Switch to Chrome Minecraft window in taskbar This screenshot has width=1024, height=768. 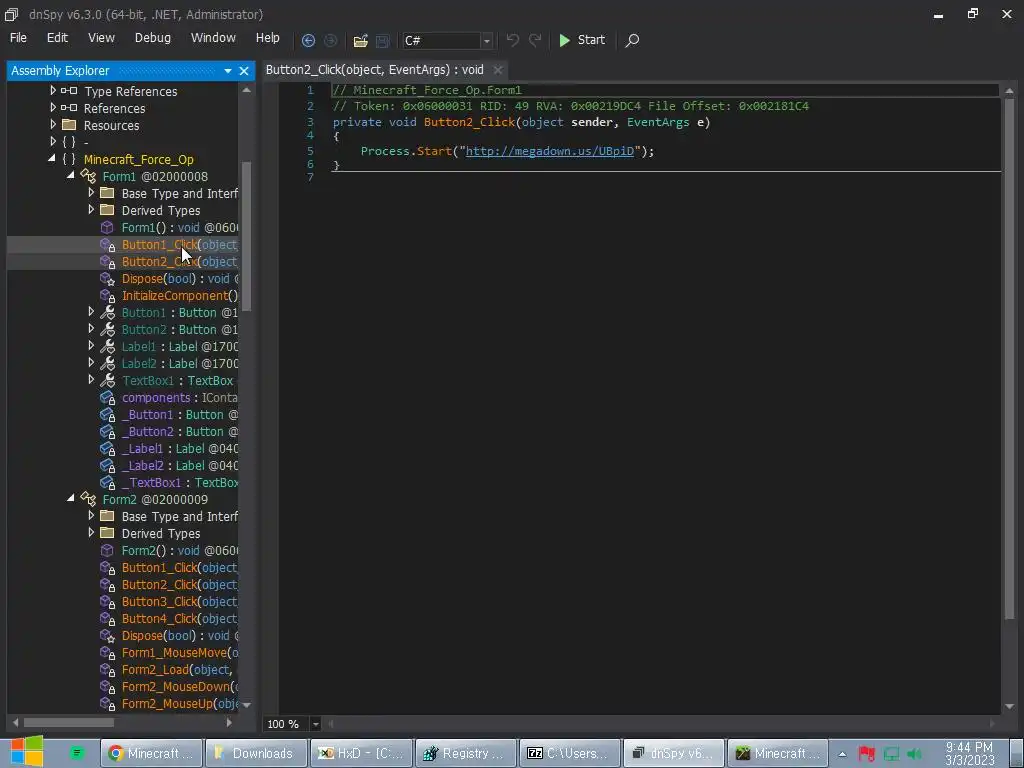click(x=151, y=753)
